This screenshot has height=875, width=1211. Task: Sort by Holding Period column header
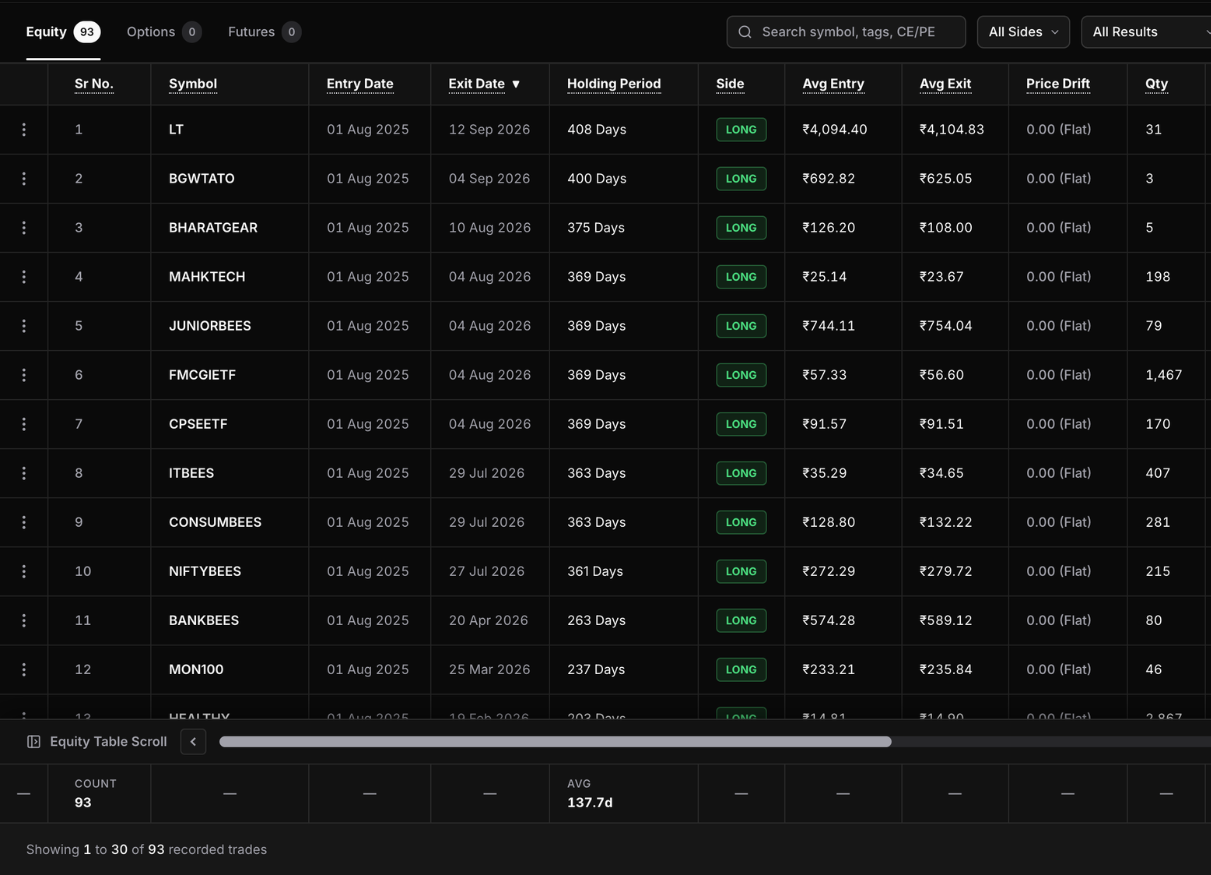tap(614, 84)
